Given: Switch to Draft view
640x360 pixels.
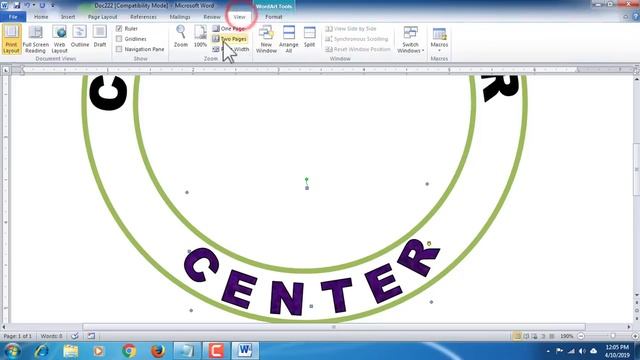Looking at the screenshot, I should tap(100, 37).
